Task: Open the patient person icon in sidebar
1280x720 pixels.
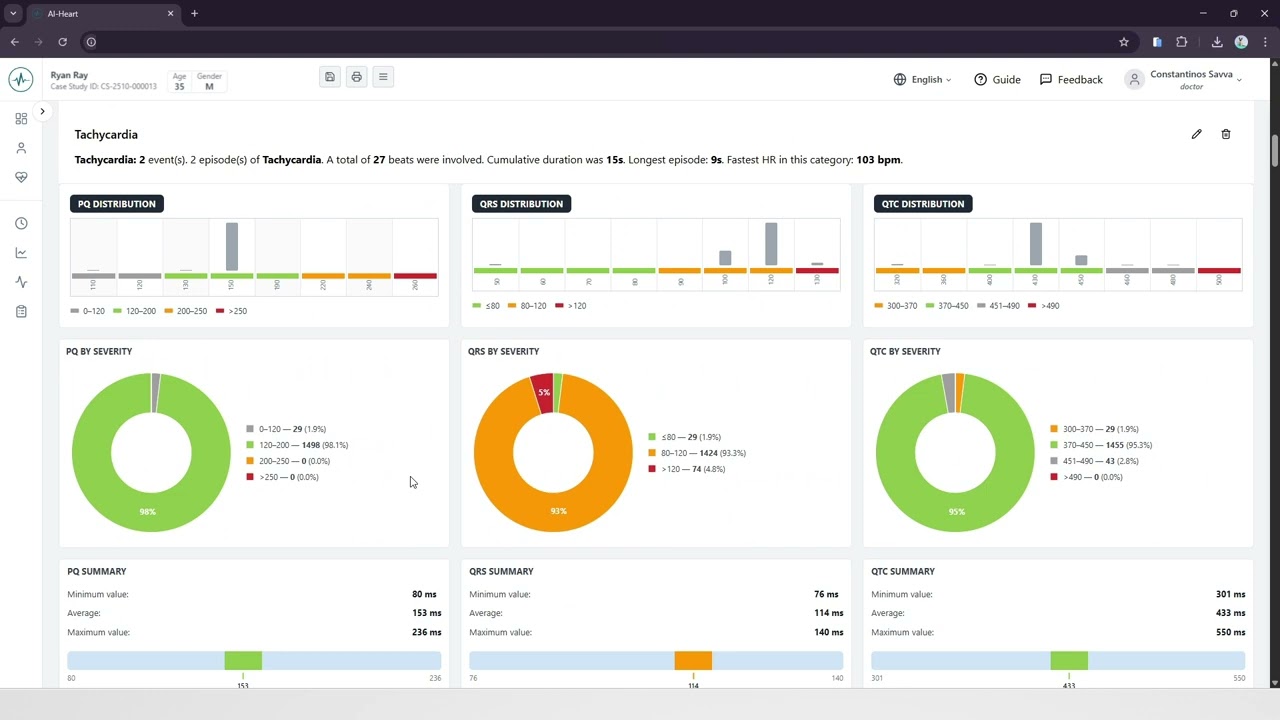Action: 21,148
